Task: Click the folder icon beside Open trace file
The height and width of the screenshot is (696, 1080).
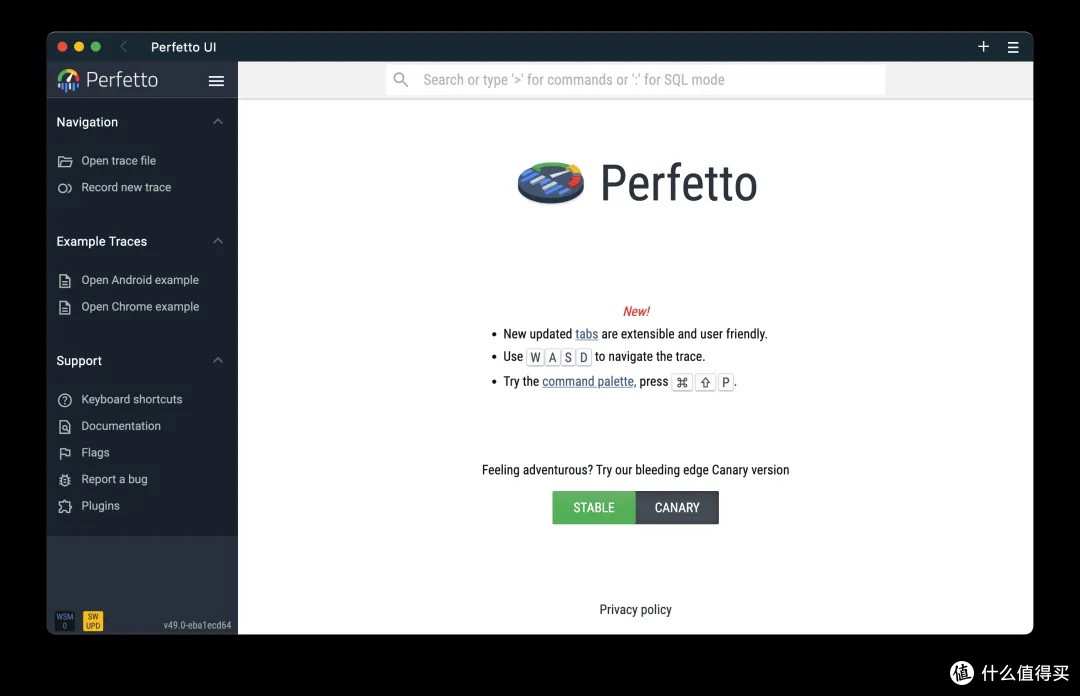Action: 65,161
